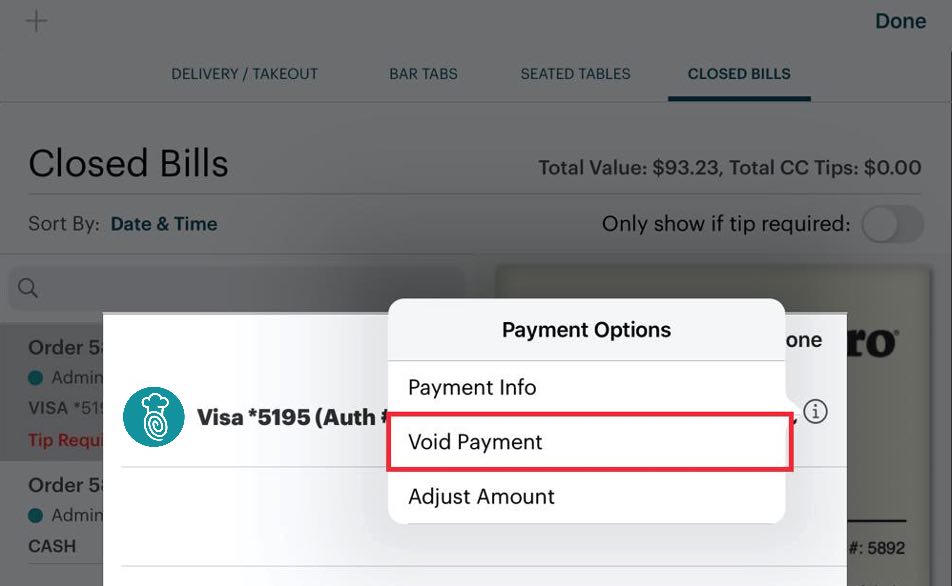This screenshot has height=586, width=952.
Task: Open the Sort By 'Date & Time' selector
Action: [x=164, y=224]
